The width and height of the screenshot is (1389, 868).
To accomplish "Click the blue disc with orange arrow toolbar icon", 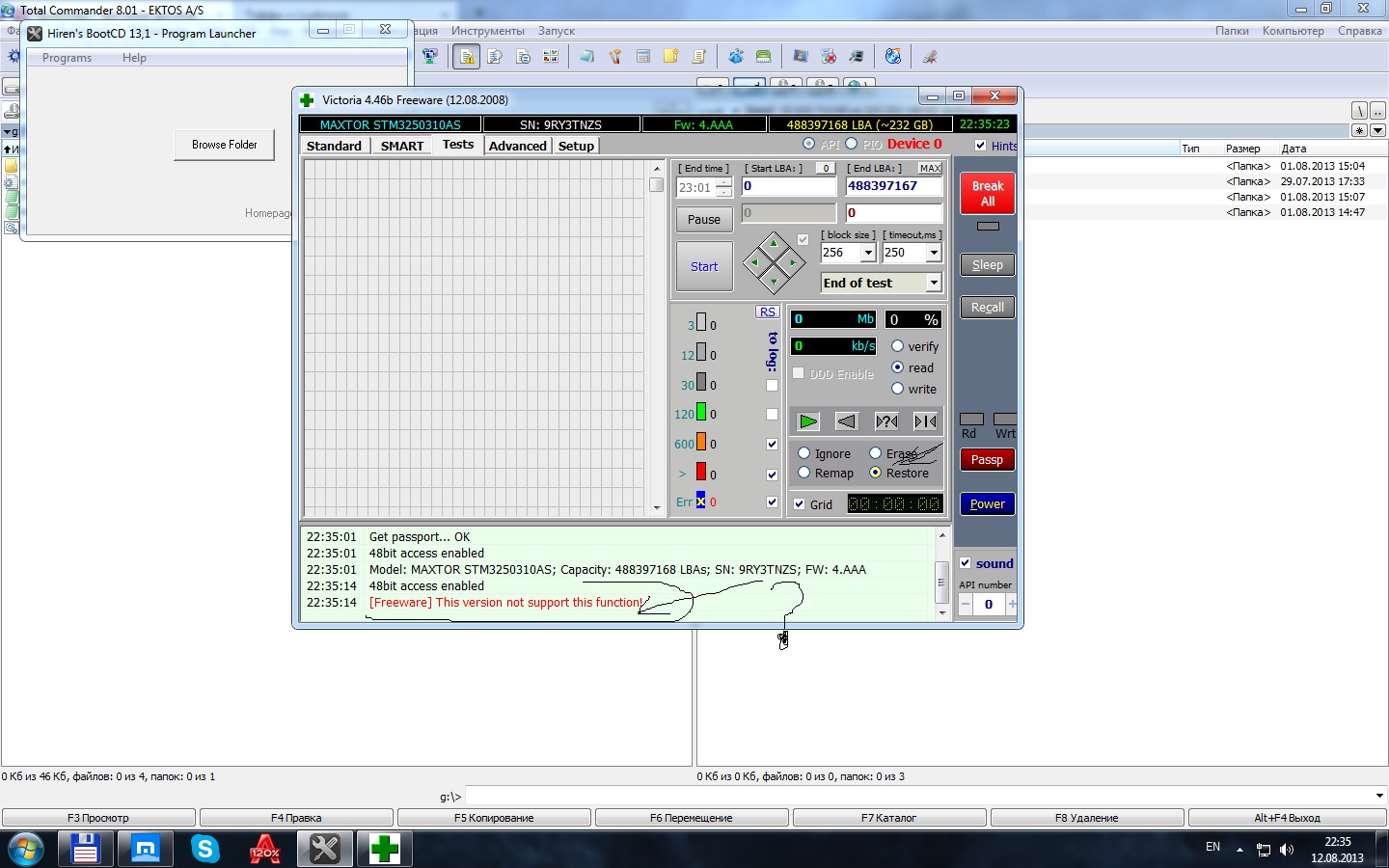I will pyautogui.click(x=893, y=57).
